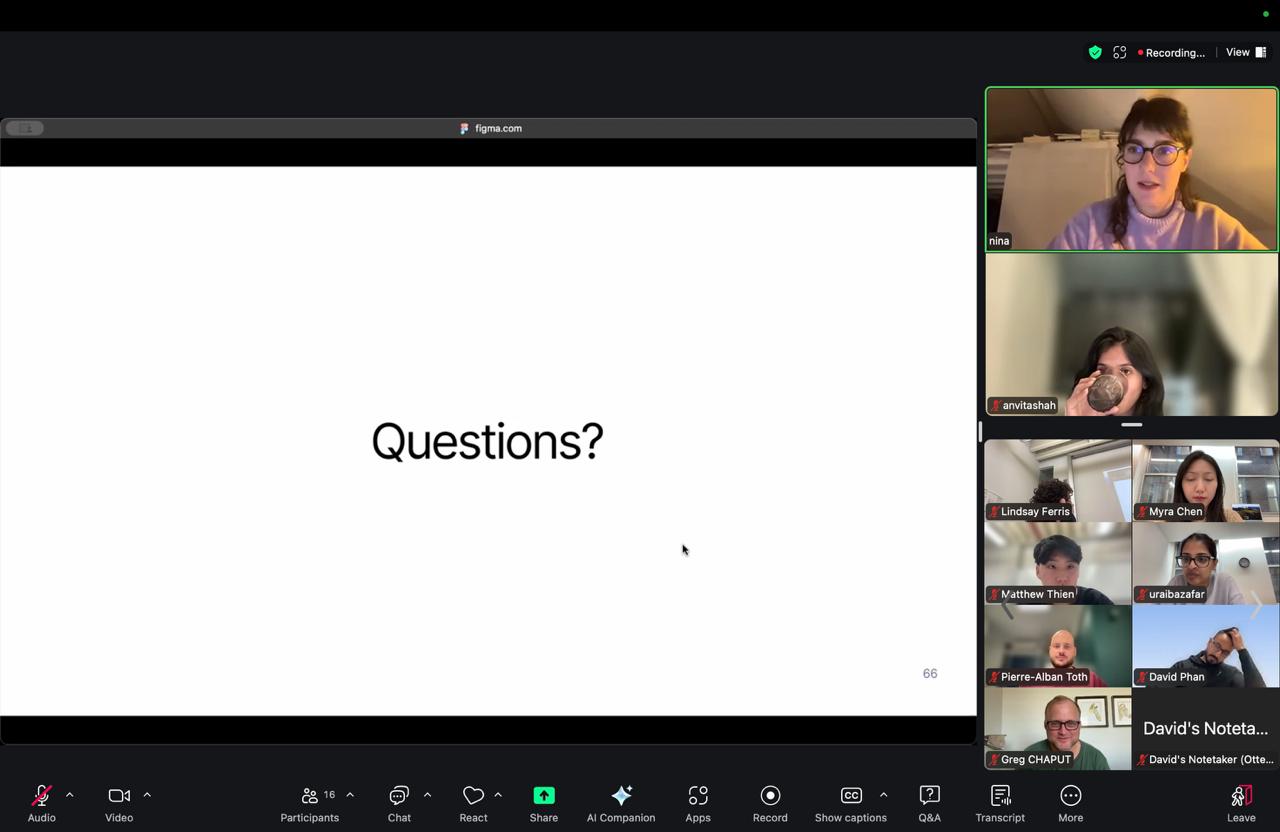
Task: Expand the caret next to Participants
Action: (x=350, y=795)
